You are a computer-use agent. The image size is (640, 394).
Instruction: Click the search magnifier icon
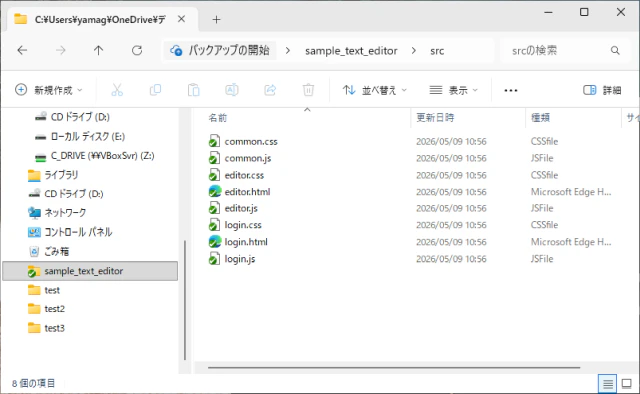tap(615, 50)
